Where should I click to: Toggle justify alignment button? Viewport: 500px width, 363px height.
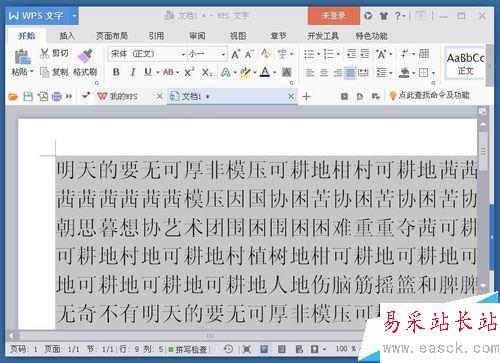[x=350, y=72]
